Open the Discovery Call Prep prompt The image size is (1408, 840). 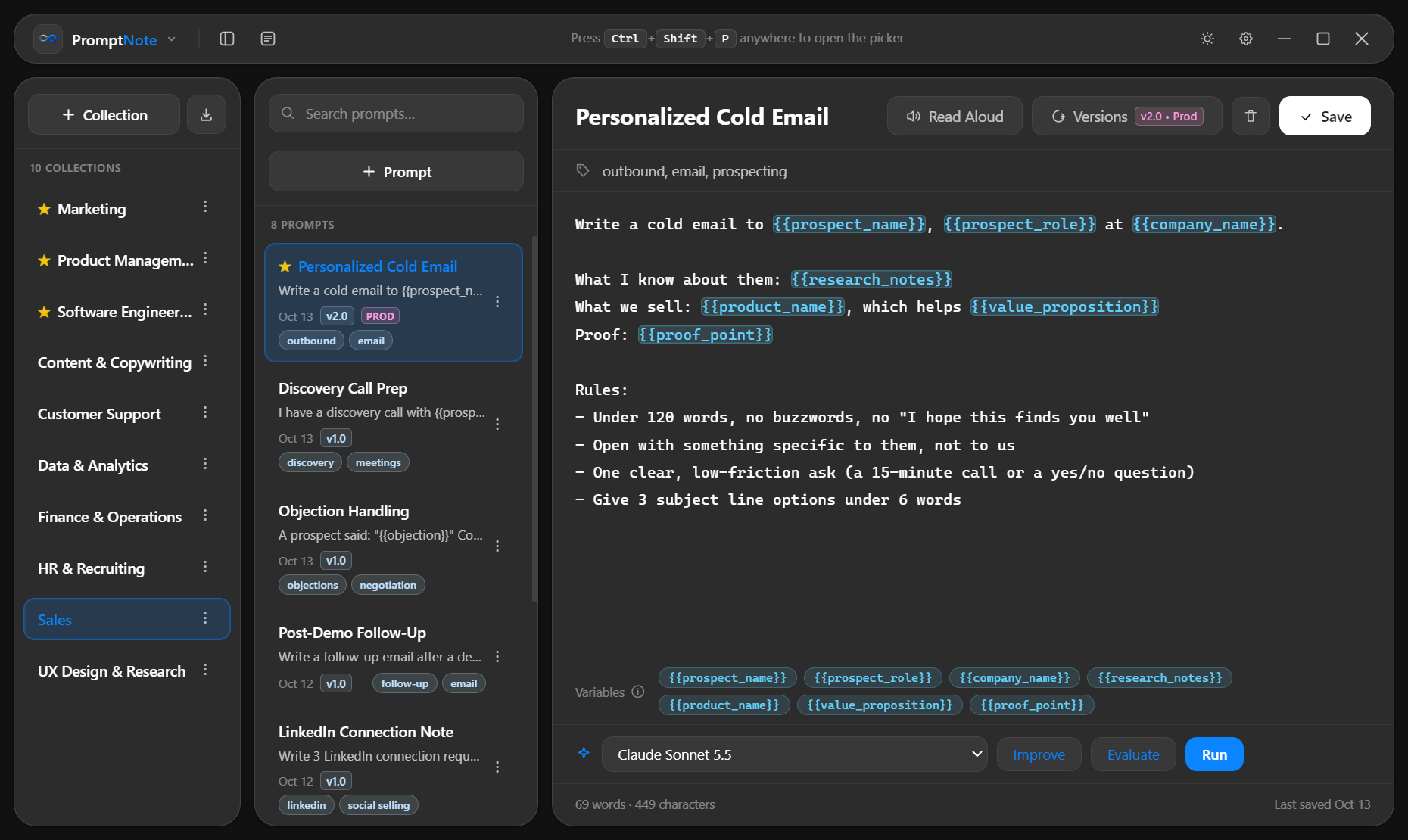[x=393, y=425]
